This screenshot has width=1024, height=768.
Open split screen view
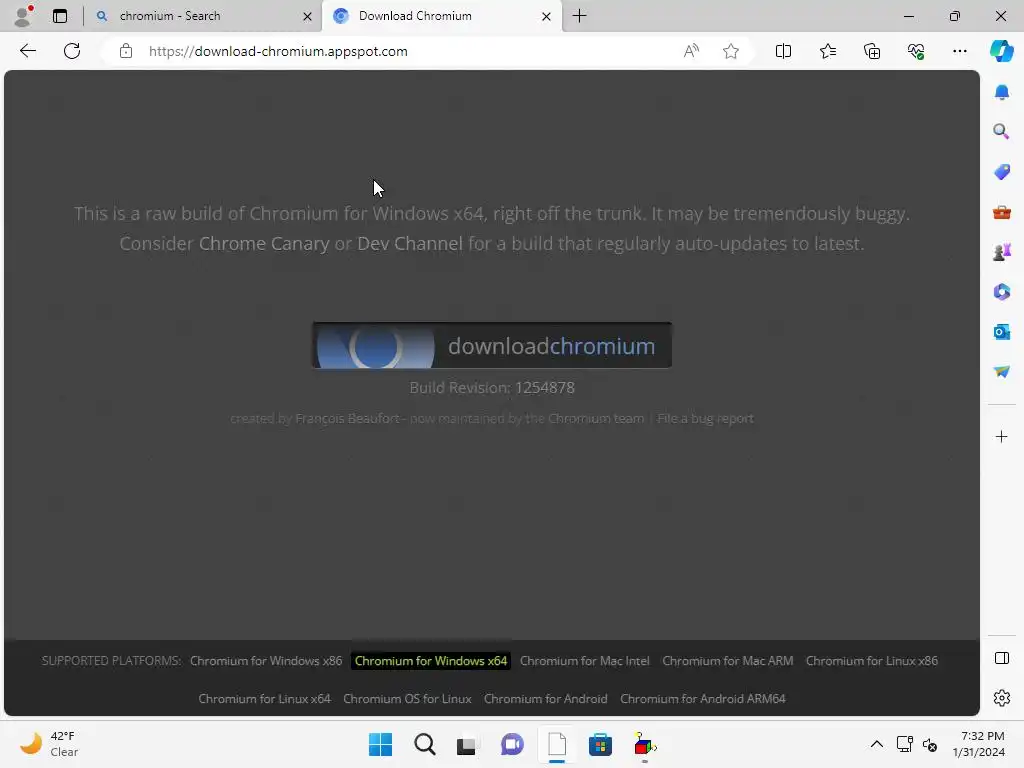click(x=783, y=51)
